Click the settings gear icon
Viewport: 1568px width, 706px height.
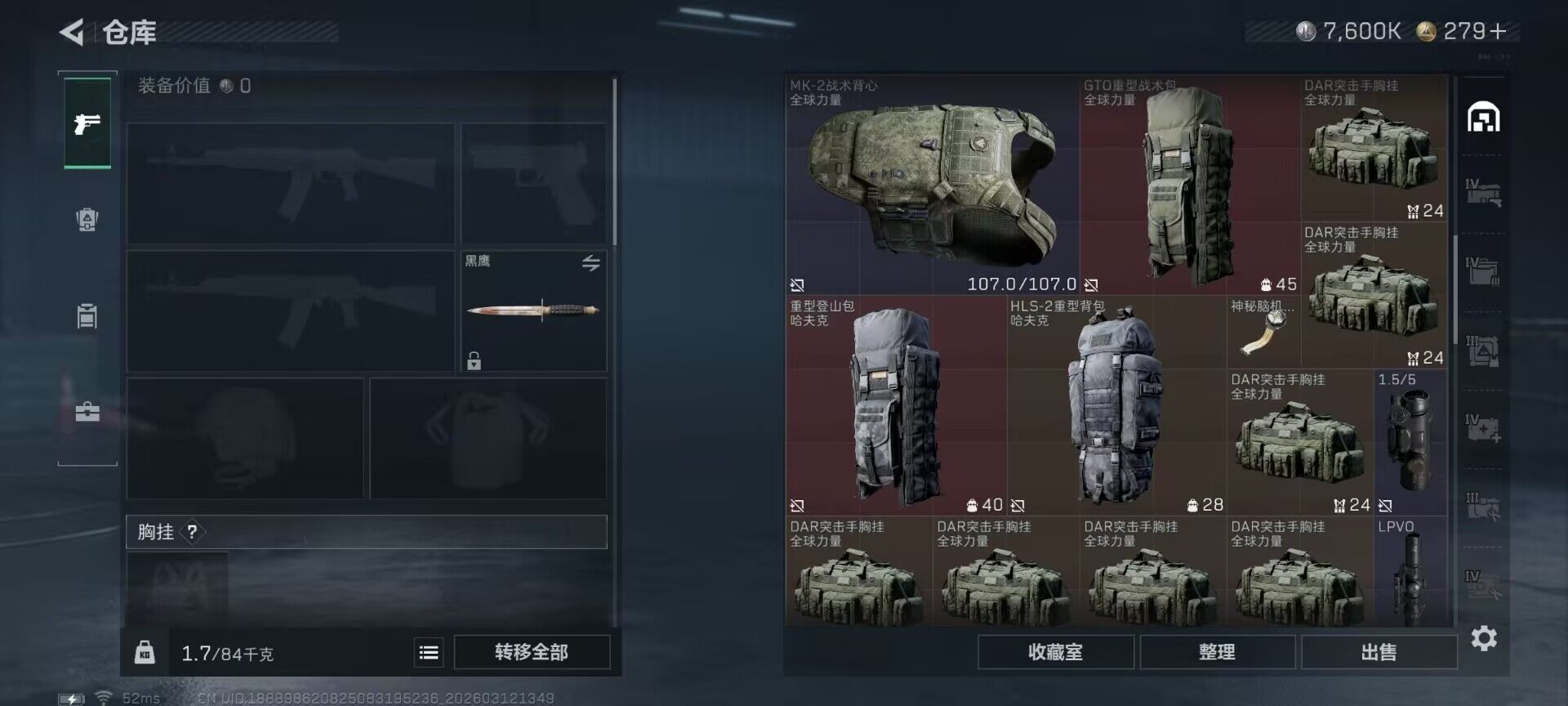1484,638
